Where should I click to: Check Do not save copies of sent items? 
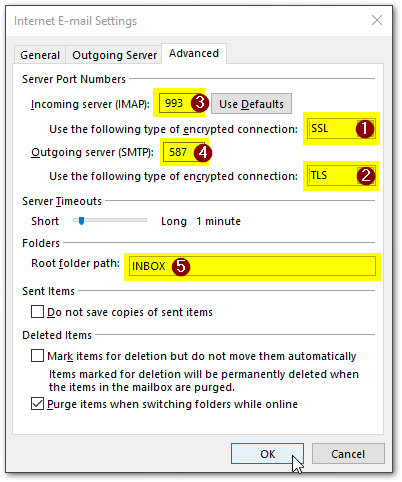coord(37,312)
